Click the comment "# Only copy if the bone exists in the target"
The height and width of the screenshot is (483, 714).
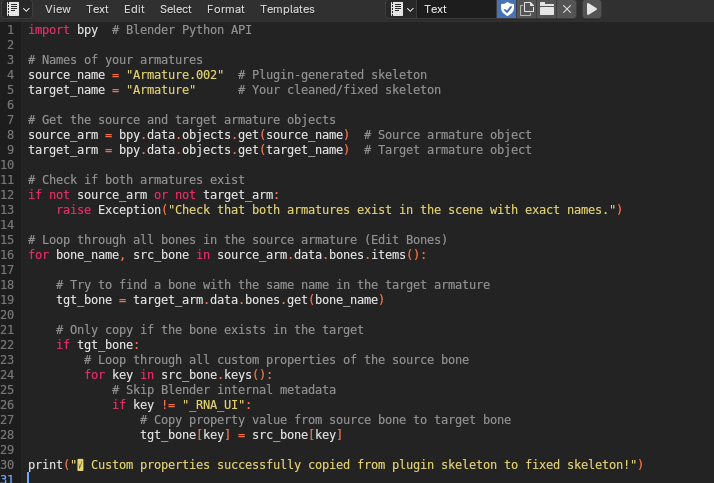tap(210, 330)
